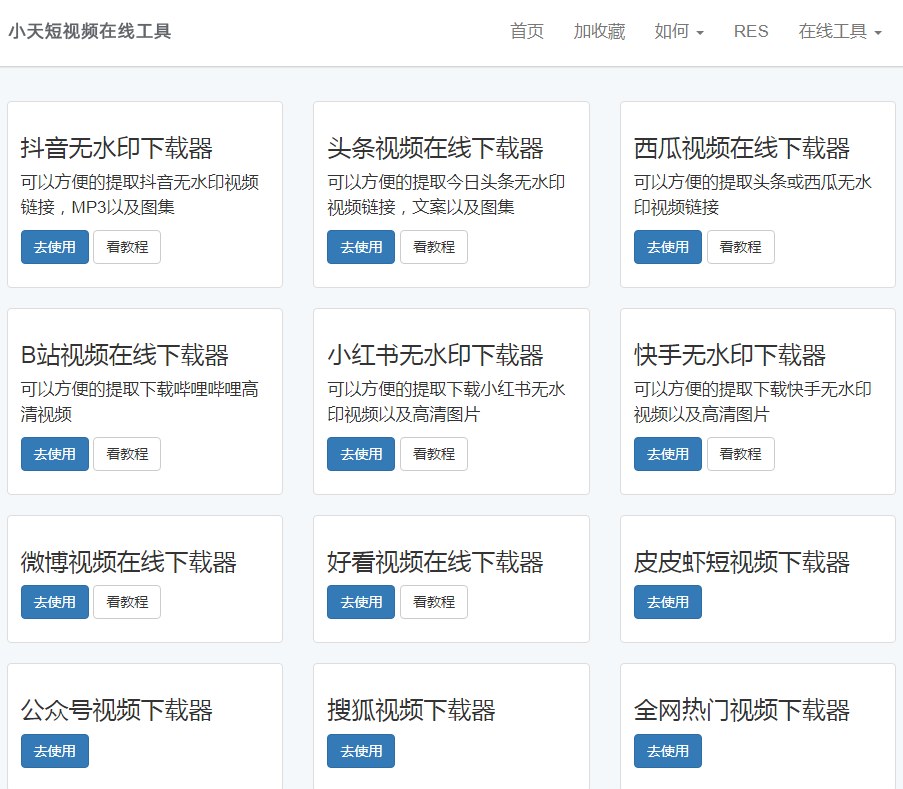The height and width of the screenshot is (789, 903).
Task: Click 去使用 under 公众号视频下载器
Action: click(55, 751)
